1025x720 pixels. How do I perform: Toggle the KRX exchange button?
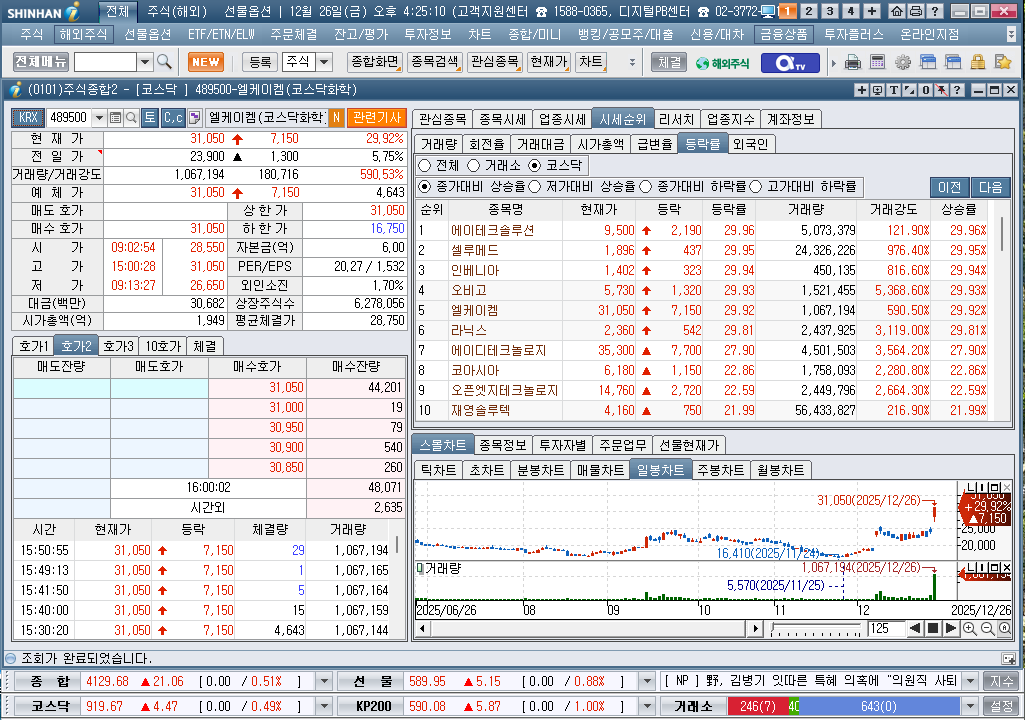pos(28,118)
